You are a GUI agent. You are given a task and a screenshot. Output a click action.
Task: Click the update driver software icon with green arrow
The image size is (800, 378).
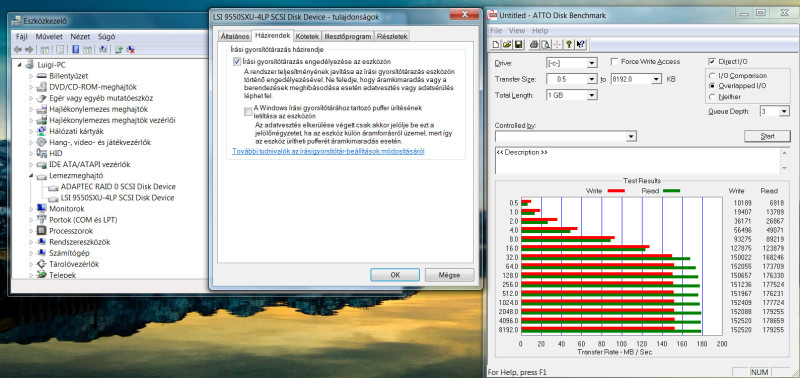tap(119, 49)
